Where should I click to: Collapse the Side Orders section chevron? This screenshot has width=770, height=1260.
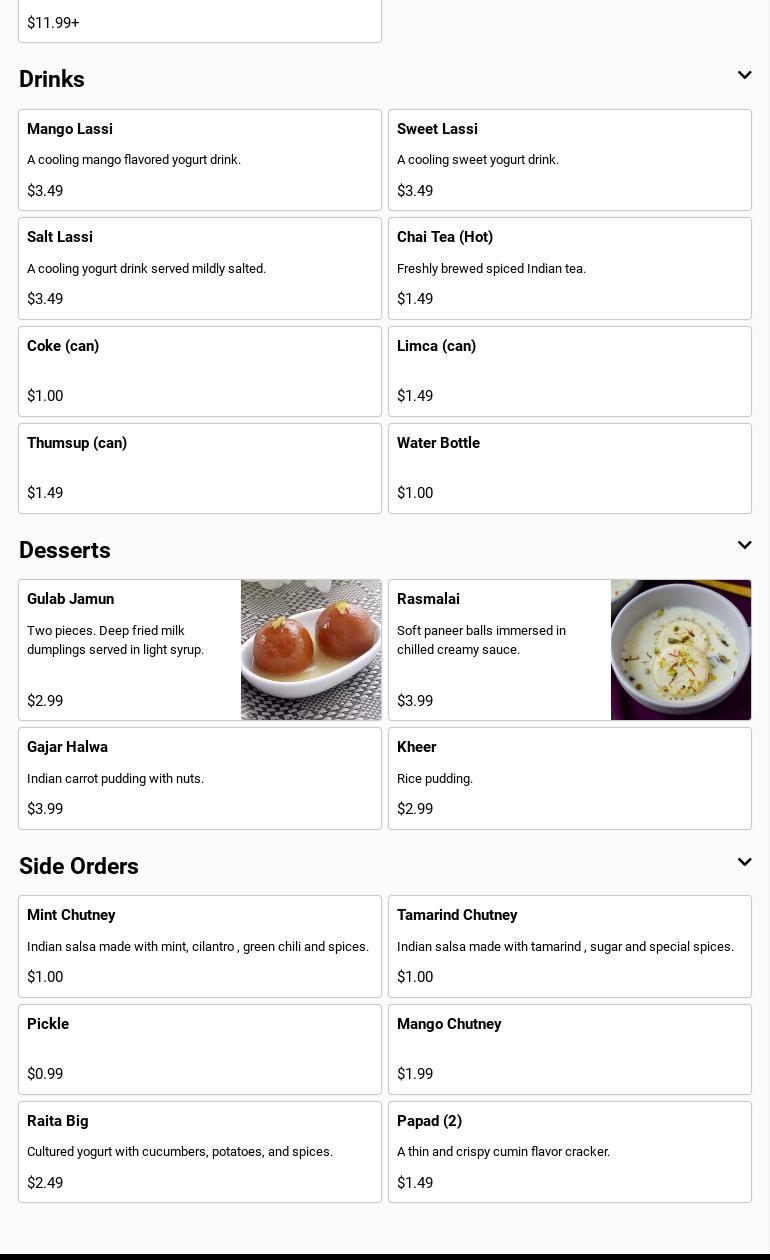click(744, 862)
